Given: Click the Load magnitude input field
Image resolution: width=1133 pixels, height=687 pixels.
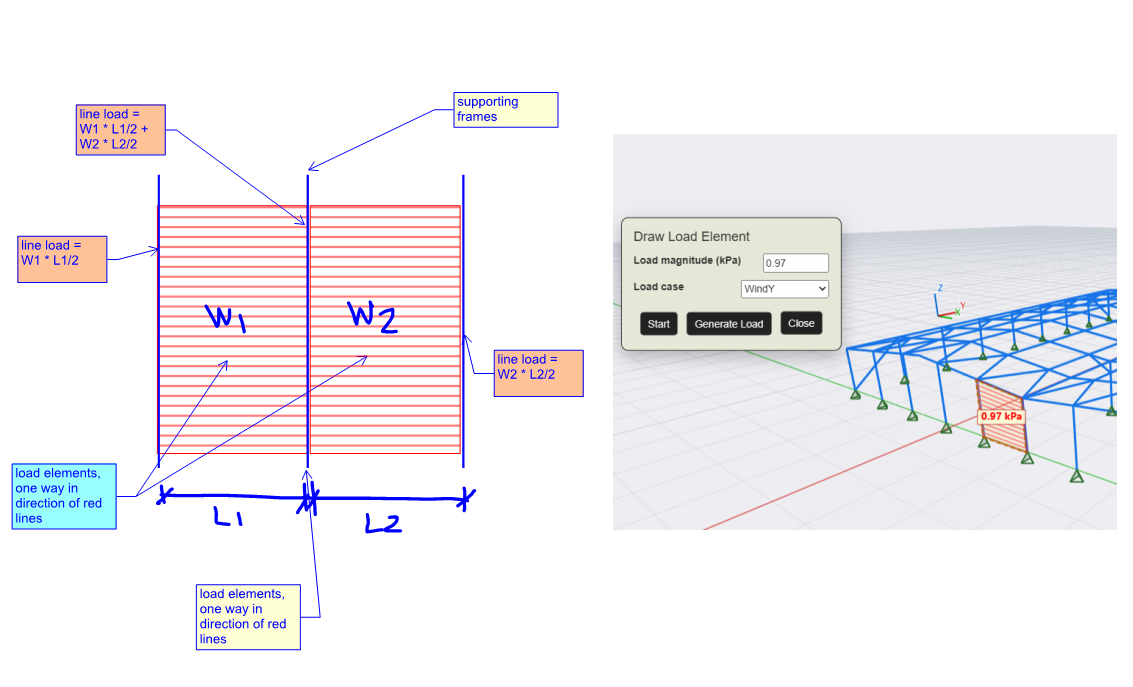Looking at the screenshot, I should tap(796, 263).
